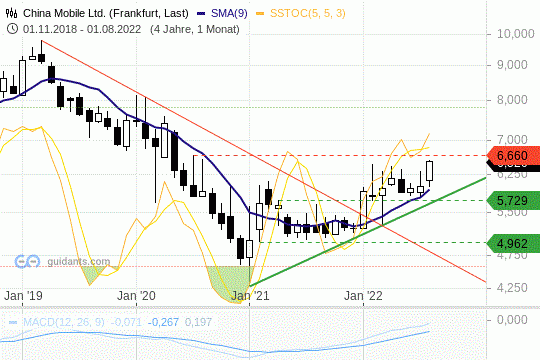Click the guidants.com watermark link
Screen dimensions: 540x360
(x=79, y=262)
